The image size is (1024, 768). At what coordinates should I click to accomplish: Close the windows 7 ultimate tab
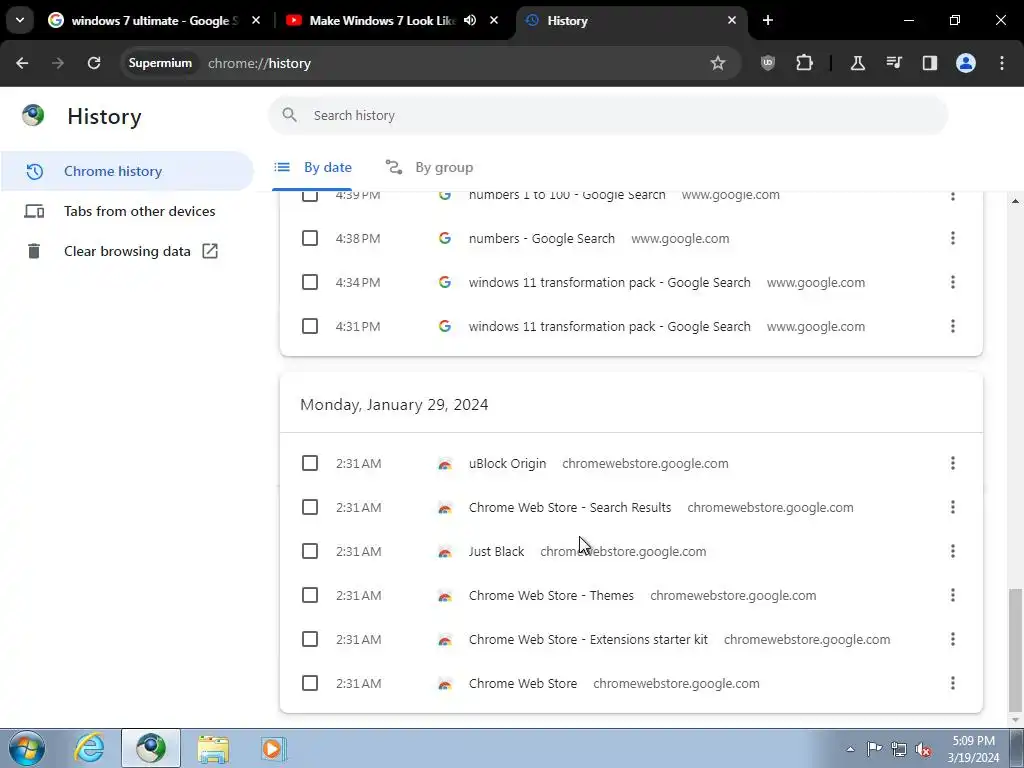256,20
